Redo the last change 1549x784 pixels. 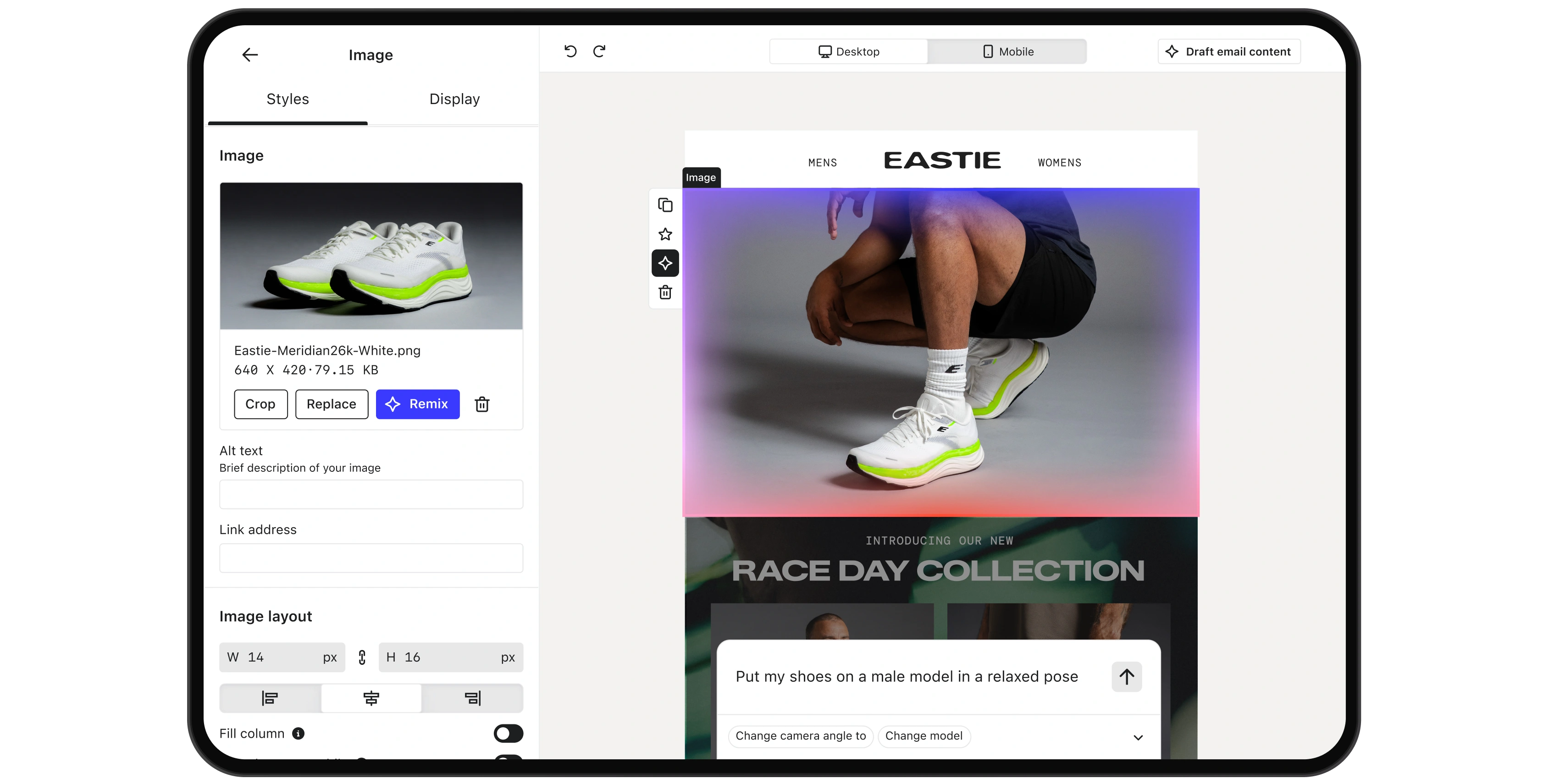(x=599, y=51)
